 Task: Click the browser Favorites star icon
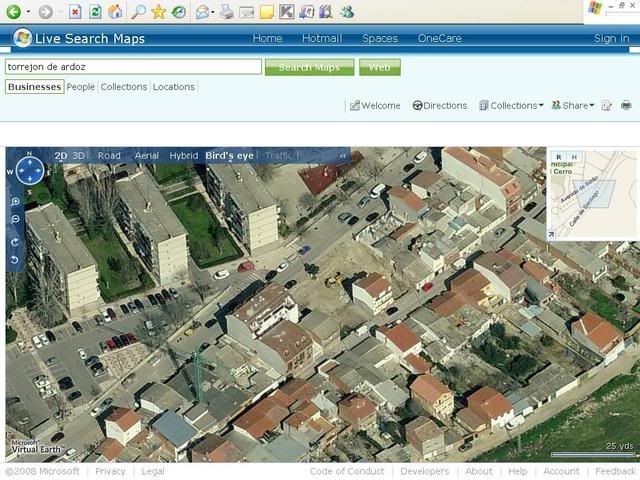(158, 12)
